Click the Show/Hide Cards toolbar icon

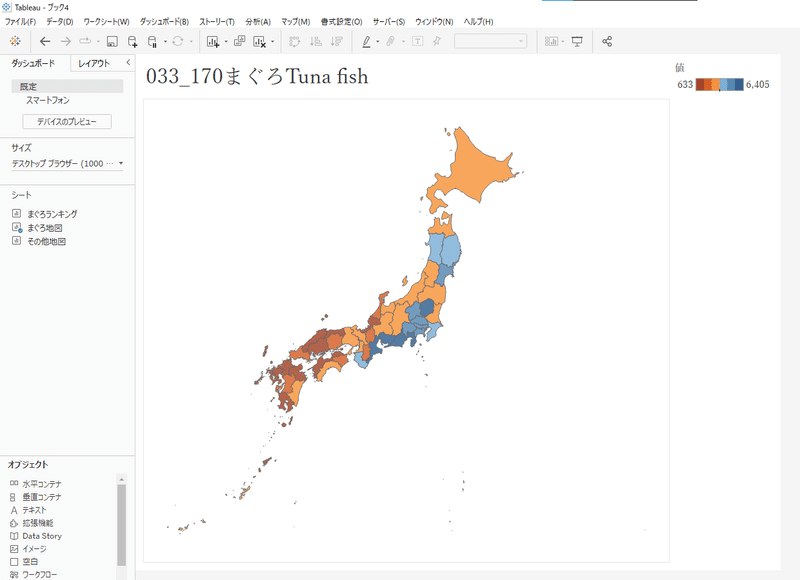(x=551, y=41)
